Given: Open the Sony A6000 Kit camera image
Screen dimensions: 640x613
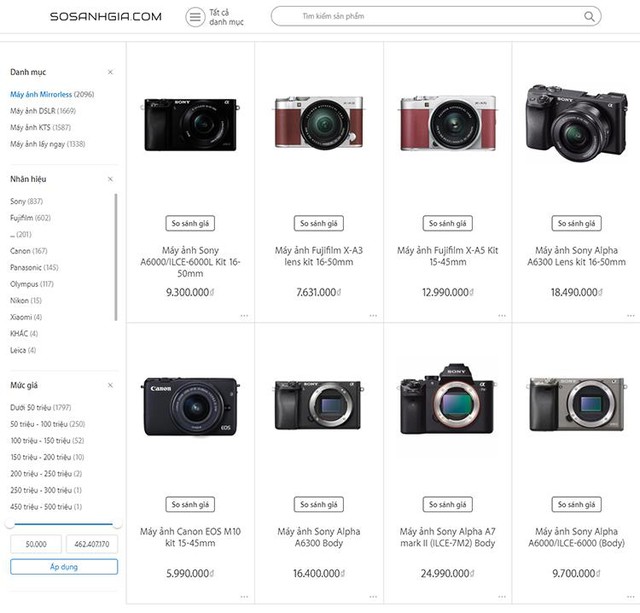Looking at the screenshot, I should point(190,124).
